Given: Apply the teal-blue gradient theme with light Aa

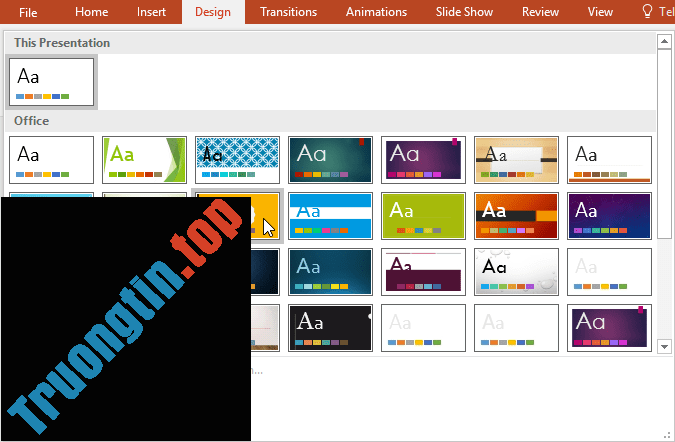Looking at the screenshot, I should click(330, 272).
